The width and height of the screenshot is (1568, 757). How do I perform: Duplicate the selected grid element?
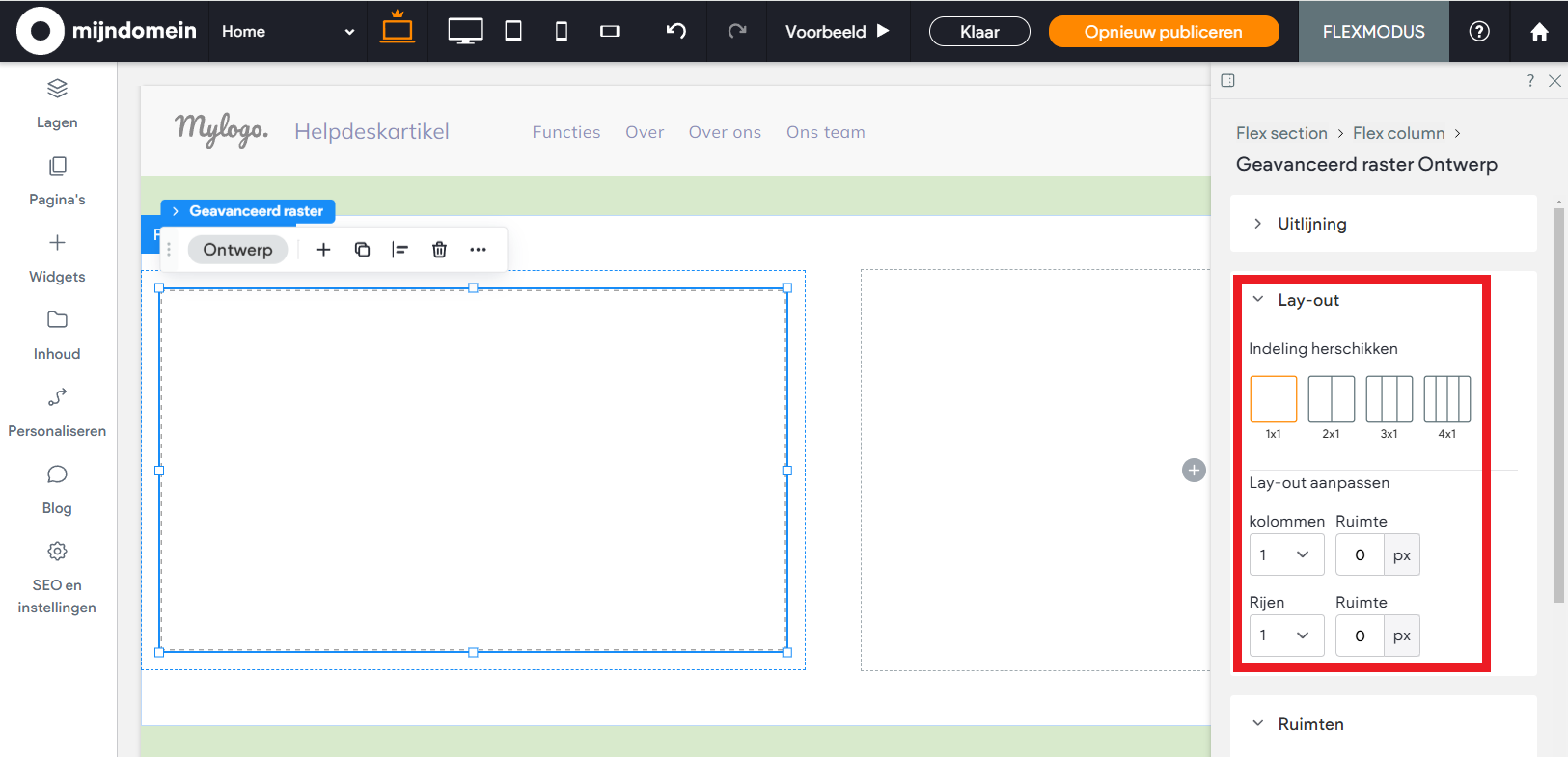pyautogui.click(x=362, y=250)
